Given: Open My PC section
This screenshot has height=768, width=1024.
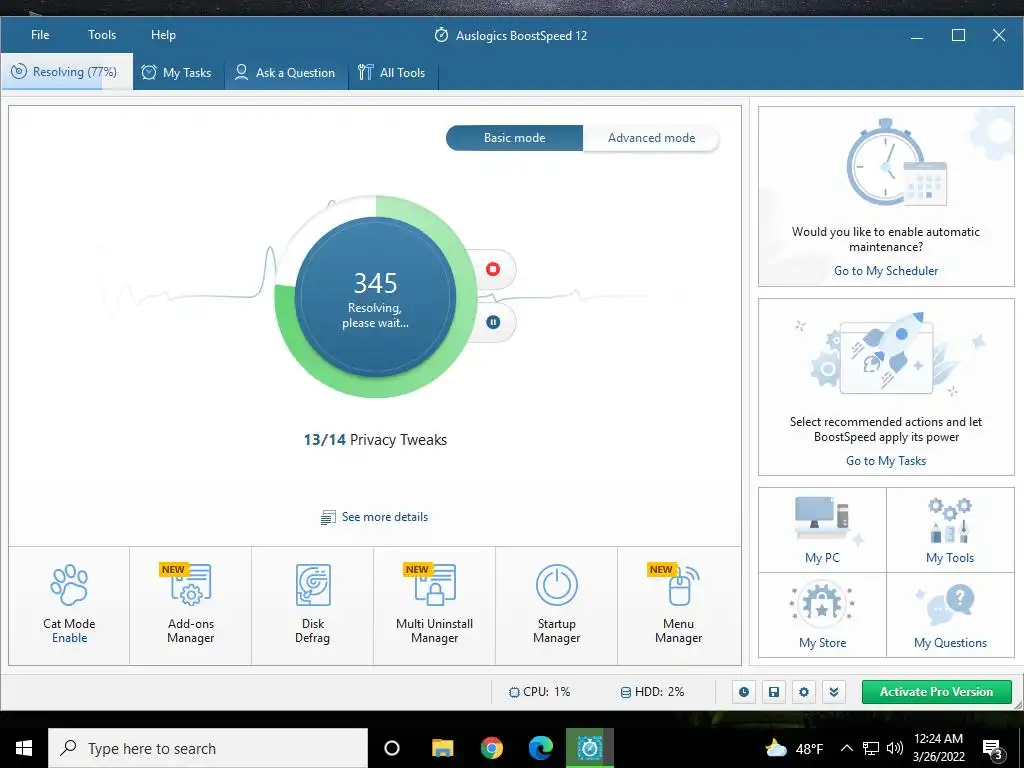Looking at the screenshot, I should click(x=822, y=530).
